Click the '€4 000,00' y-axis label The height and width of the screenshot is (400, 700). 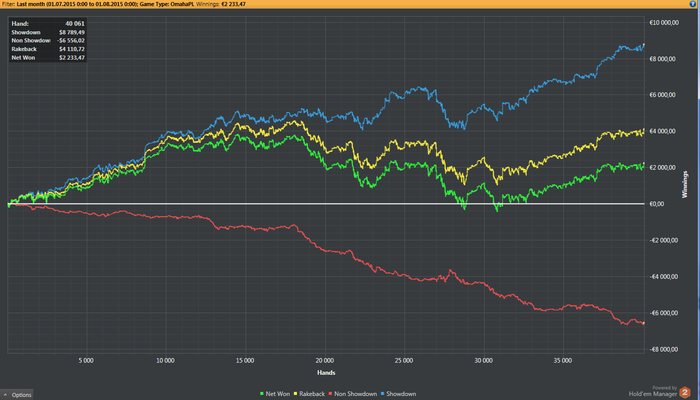pyautogui.click(x=664, y=131)
